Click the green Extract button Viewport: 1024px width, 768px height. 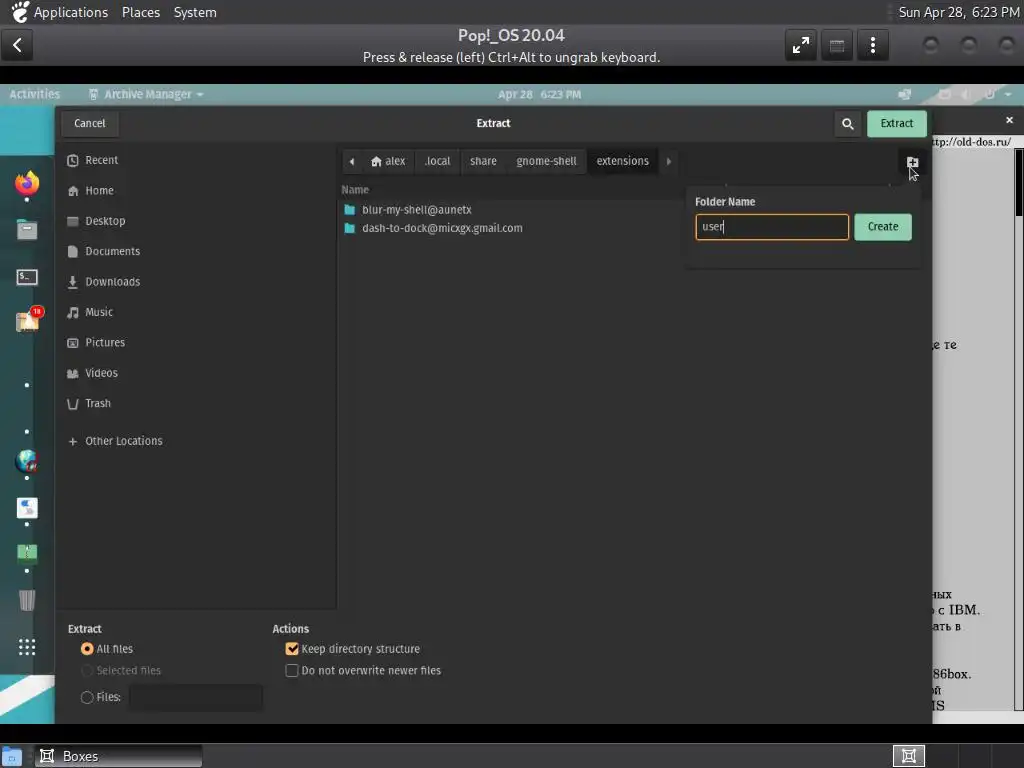click(896, 123)
